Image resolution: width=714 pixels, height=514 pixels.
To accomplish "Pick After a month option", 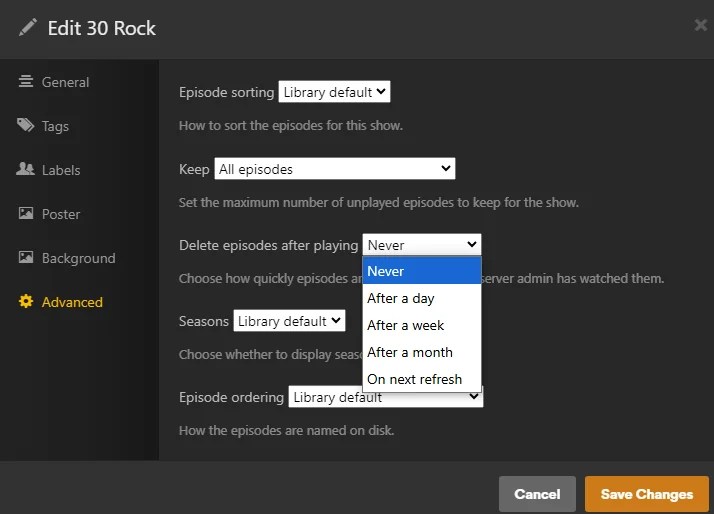I will point(422,352).
